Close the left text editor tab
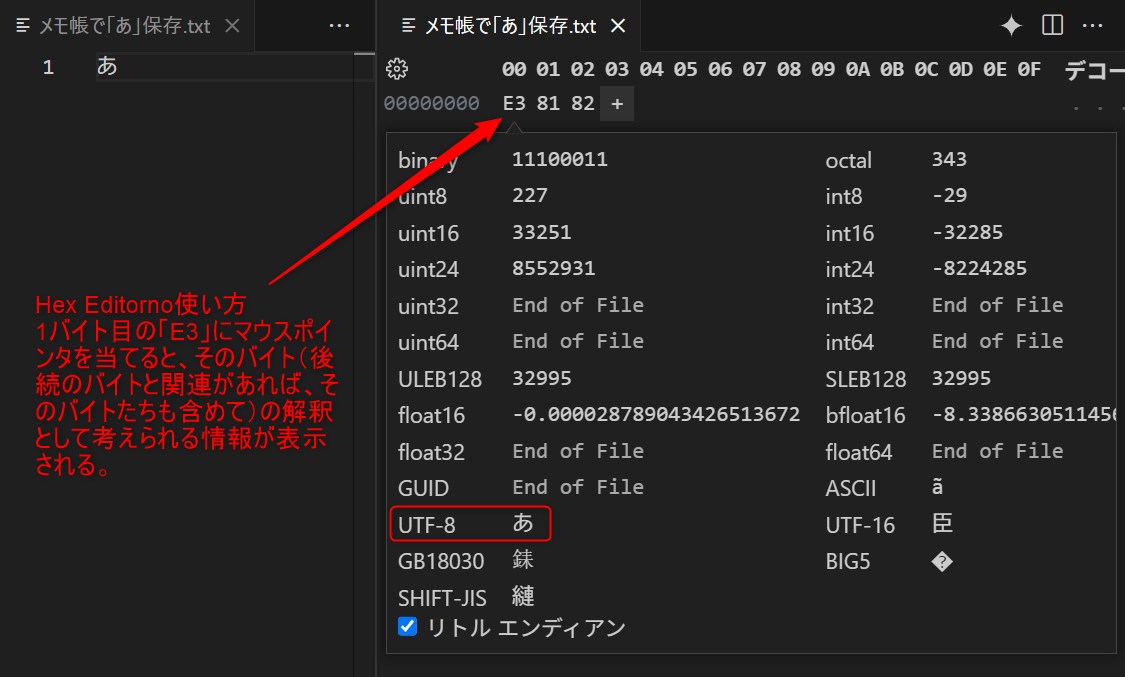 (230, 25)
